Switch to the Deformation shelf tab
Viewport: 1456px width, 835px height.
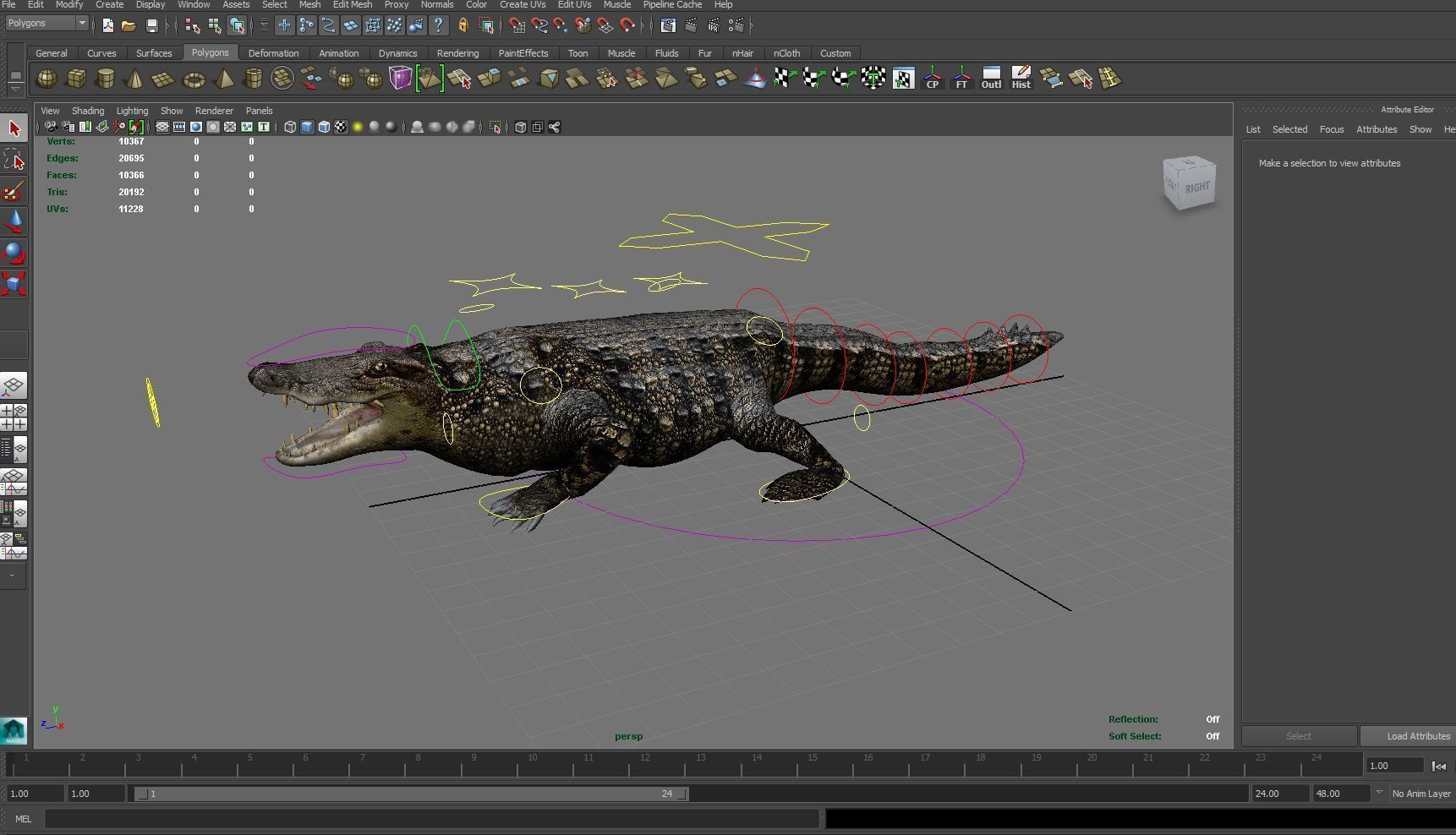pyautogui.click(x=273, y=53)
